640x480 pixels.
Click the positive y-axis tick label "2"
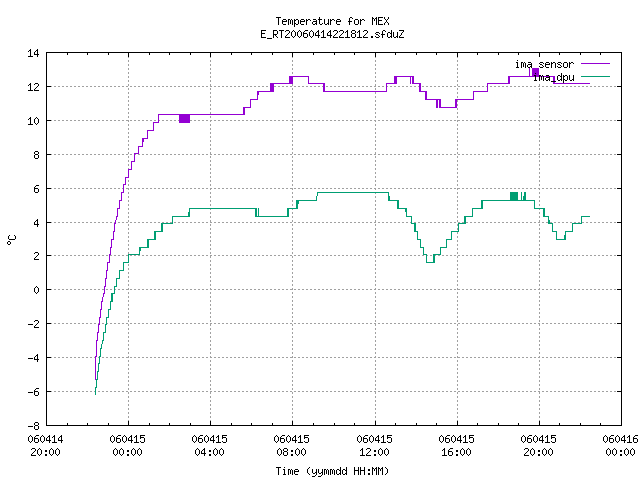36,256
